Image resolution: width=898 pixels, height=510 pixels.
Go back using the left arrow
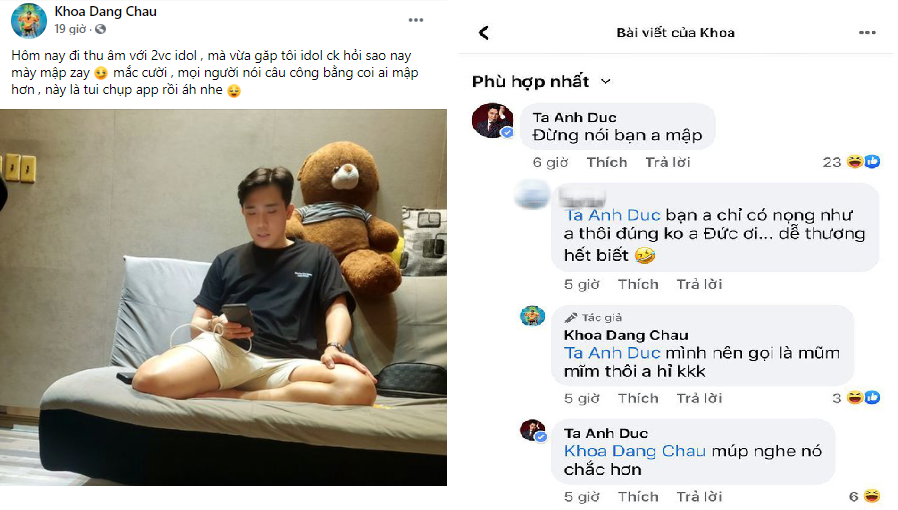pyautogui.click(x=484, y=33)
